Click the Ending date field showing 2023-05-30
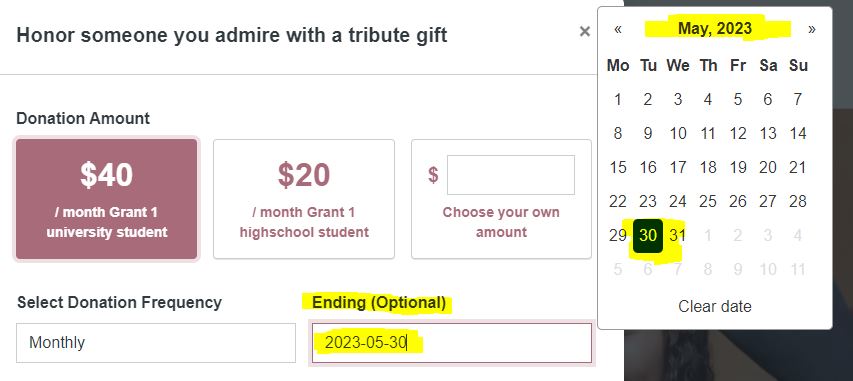The width and height of the screenshot is (853, 381). click(452, 343)
